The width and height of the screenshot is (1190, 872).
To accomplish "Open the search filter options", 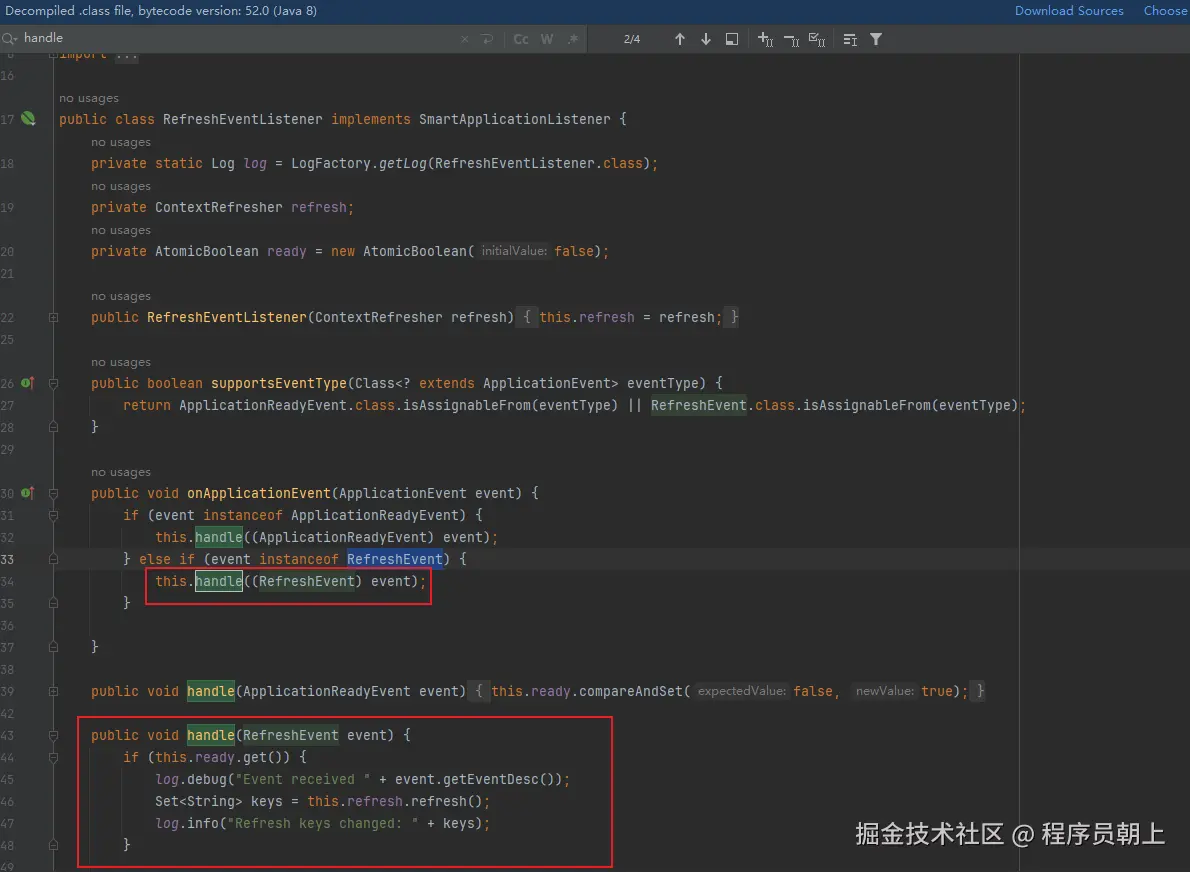I will click(x=876, y=39).
